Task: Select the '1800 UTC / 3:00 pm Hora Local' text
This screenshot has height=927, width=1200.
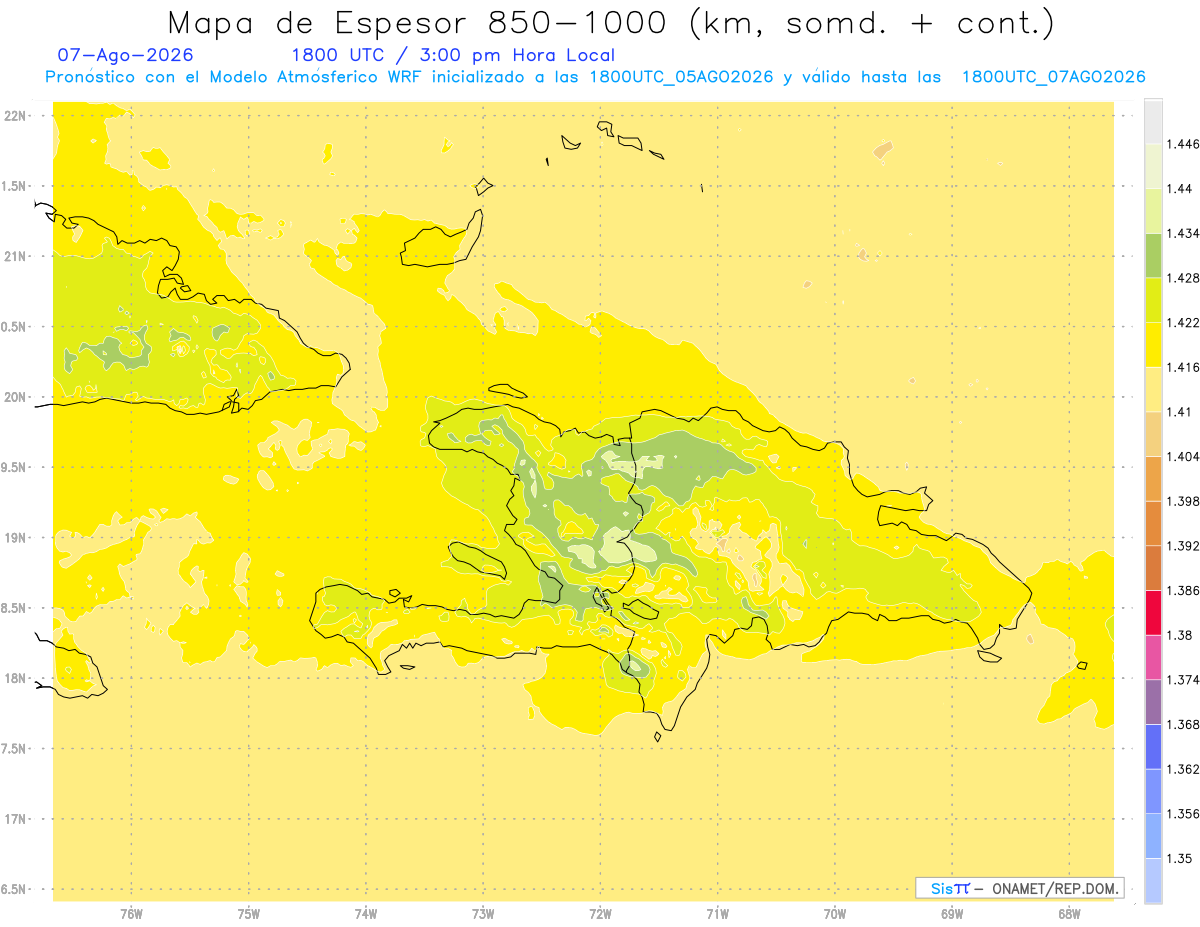Action: (452, 55)
